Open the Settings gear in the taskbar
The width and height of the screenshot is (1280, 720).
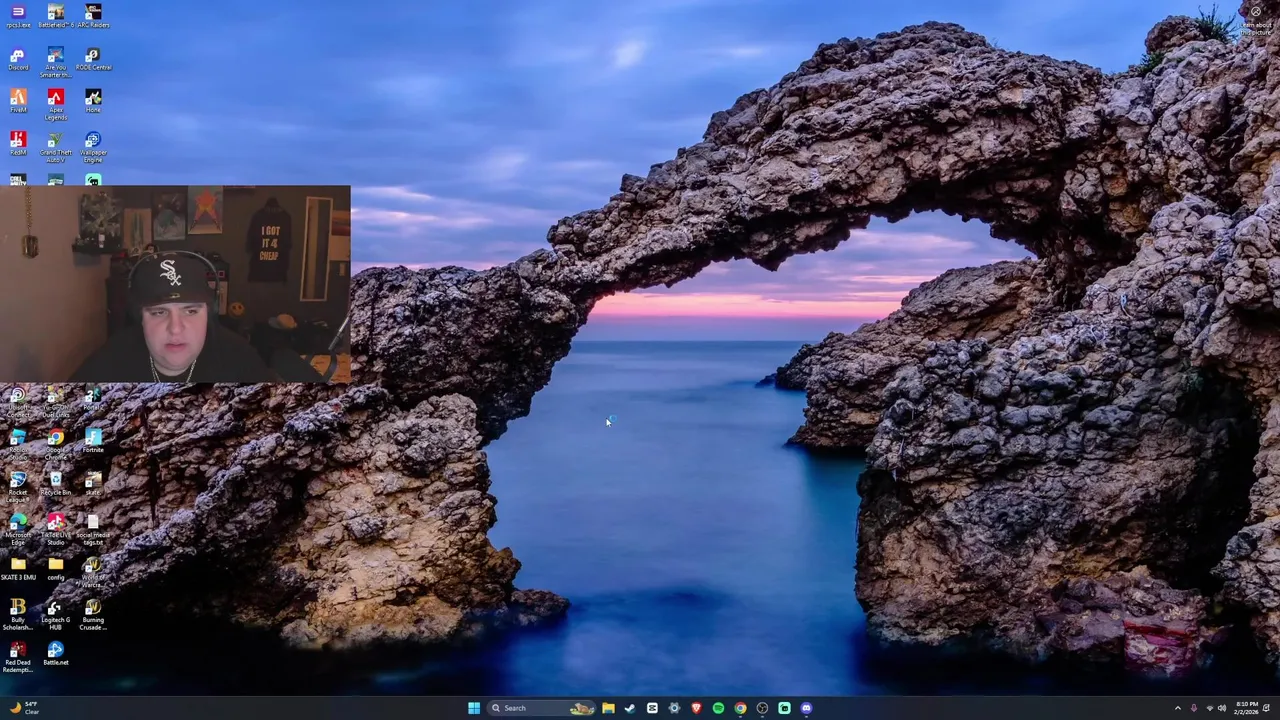(674, 708)
